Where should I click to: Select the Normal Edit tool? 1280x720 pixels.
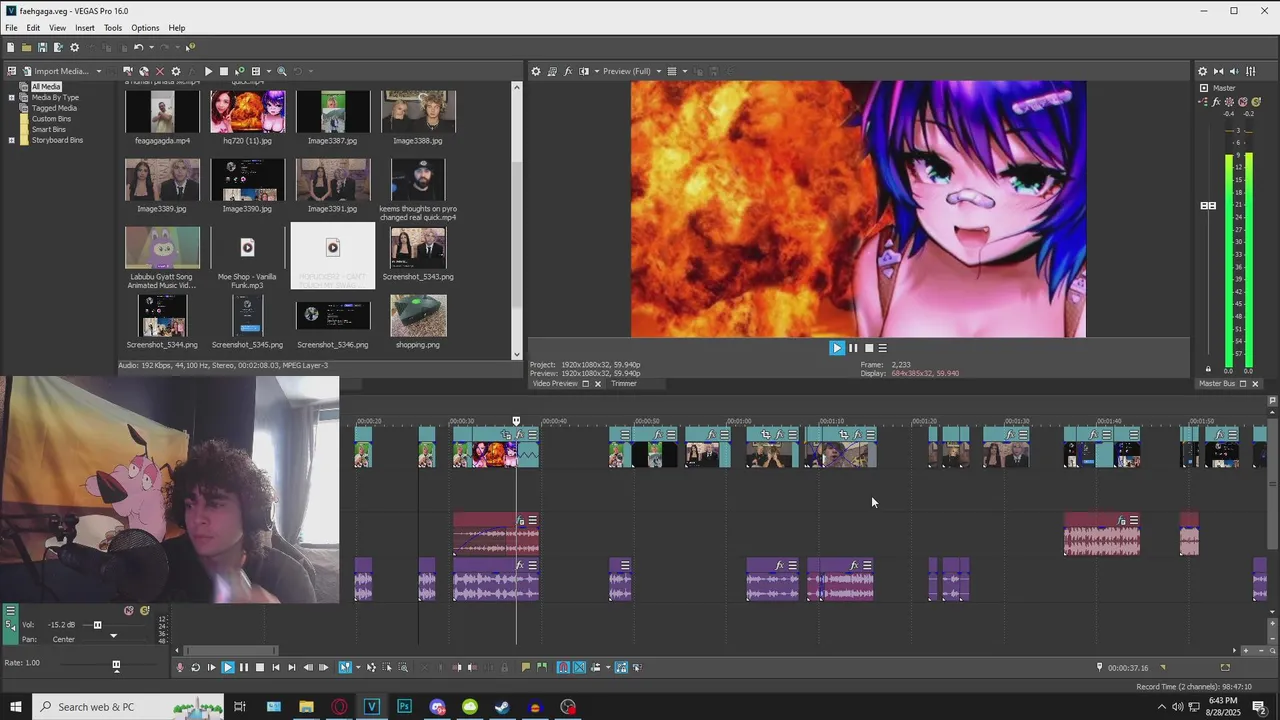345,667
